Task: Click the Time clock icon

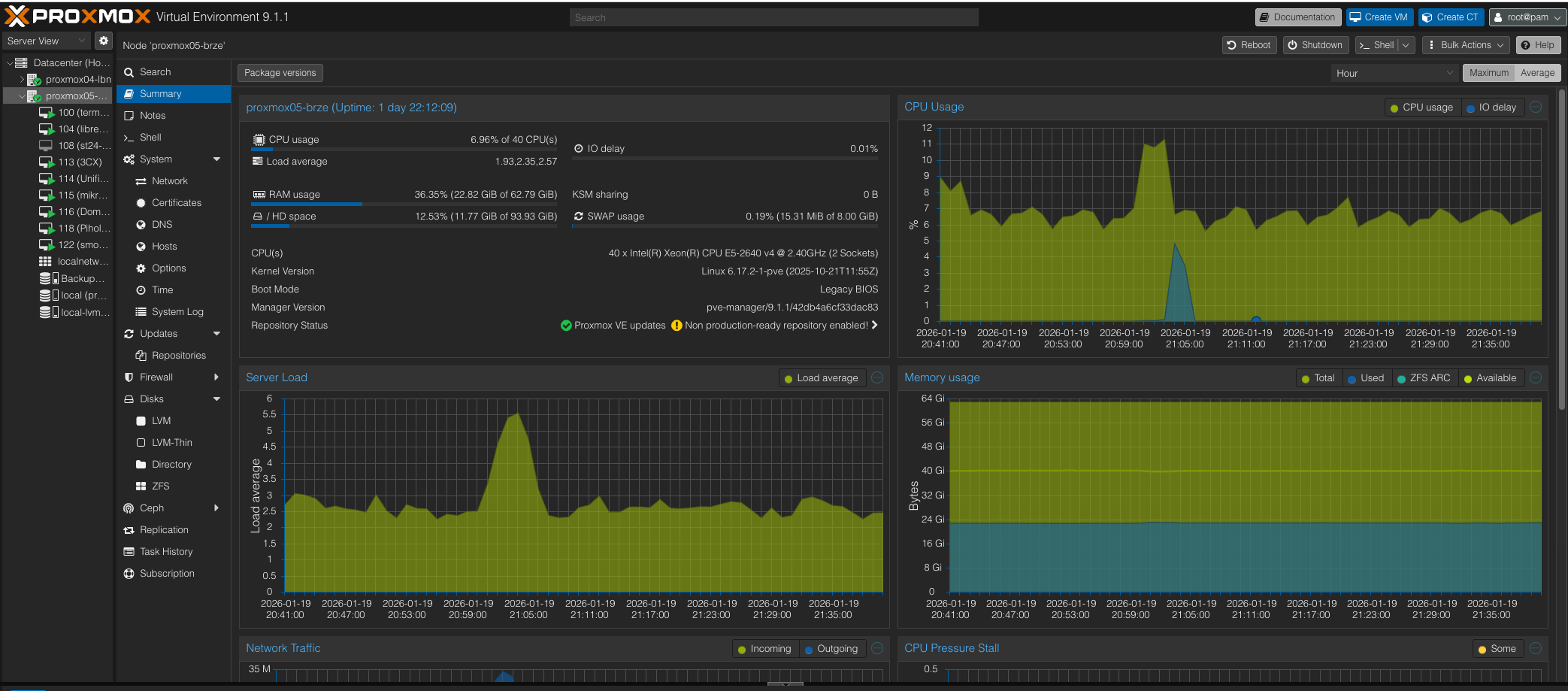Action: tap(141, 290)
